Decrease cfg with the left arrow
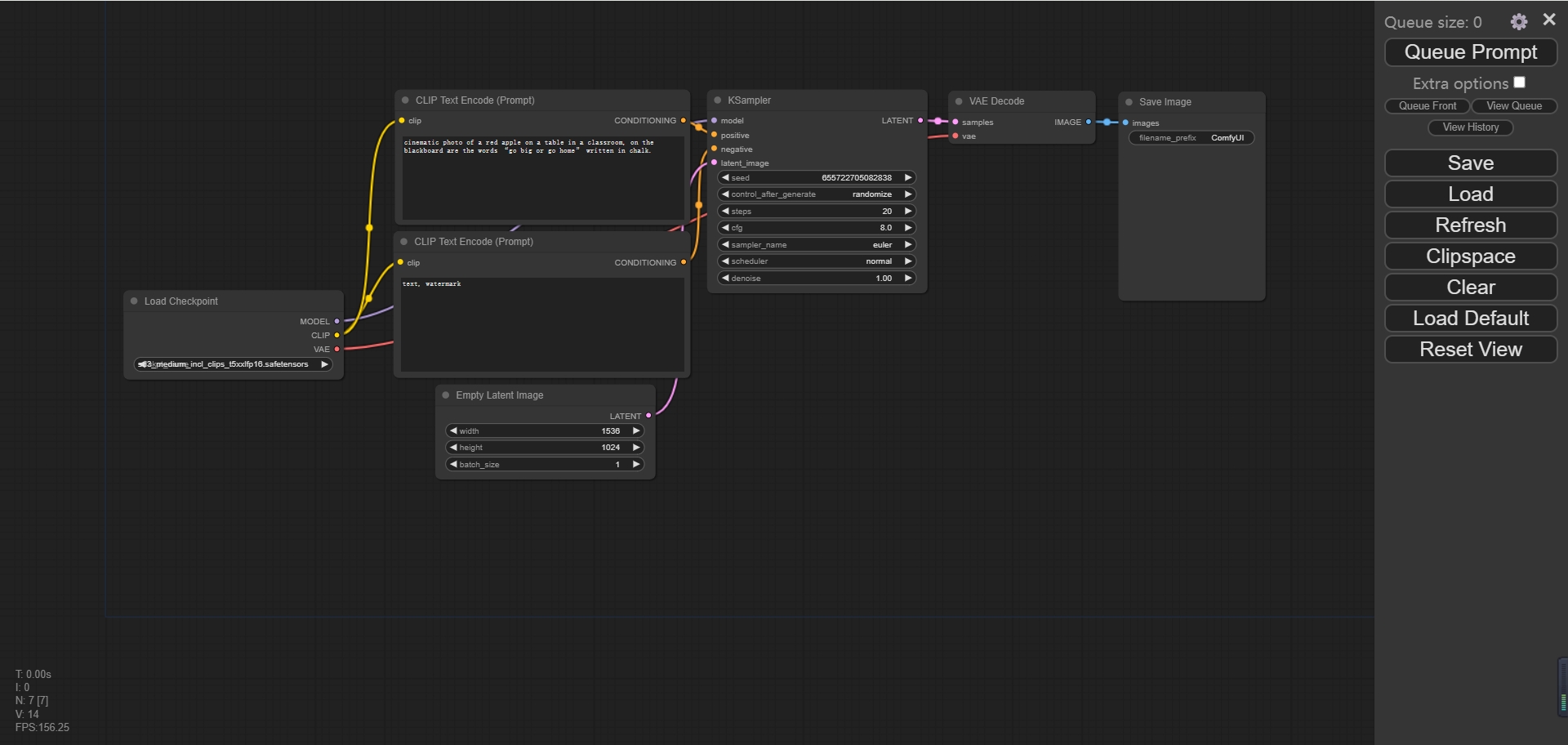1568x745 pixels. point(725,228)
